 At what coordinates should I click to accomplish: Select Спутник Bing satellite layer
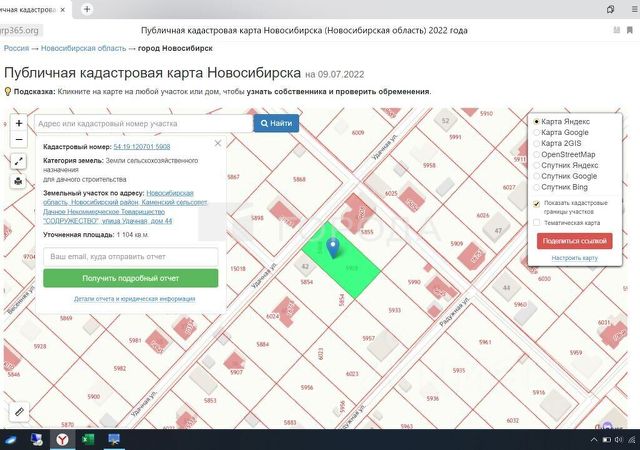point(561,187)
